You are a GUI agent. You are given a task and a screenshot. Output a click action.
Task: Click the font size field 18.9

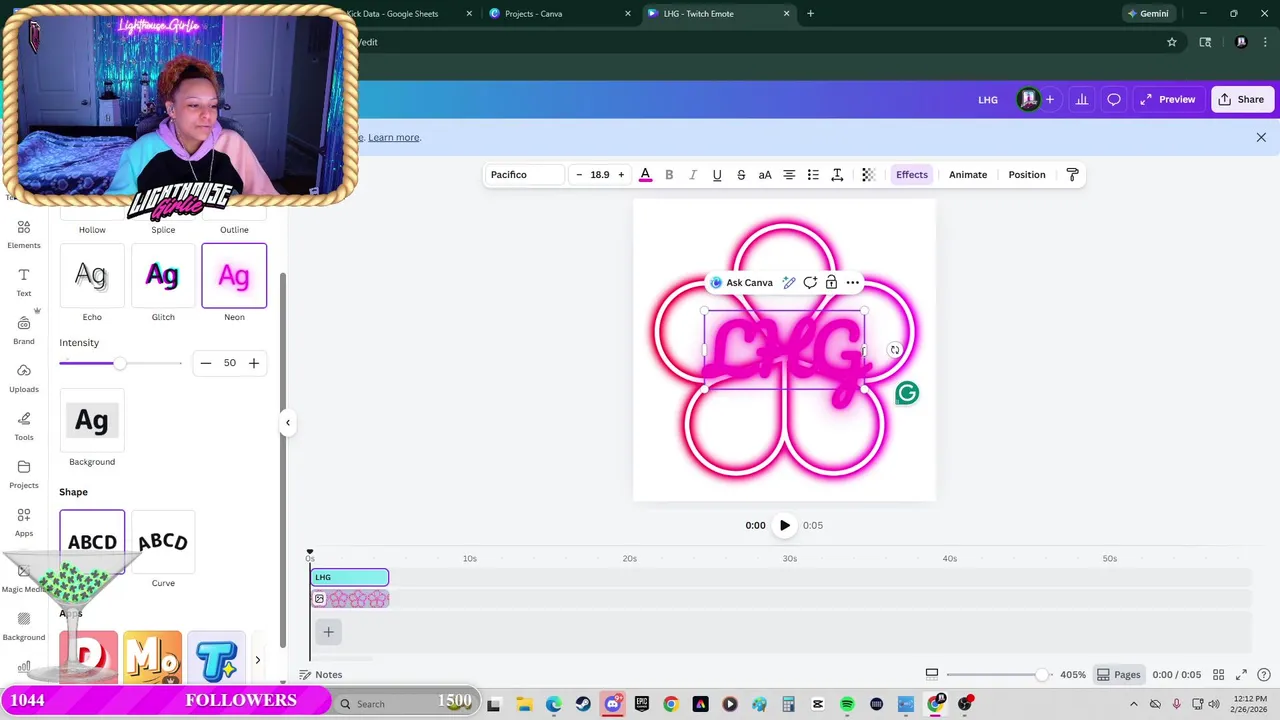(600, 175)
